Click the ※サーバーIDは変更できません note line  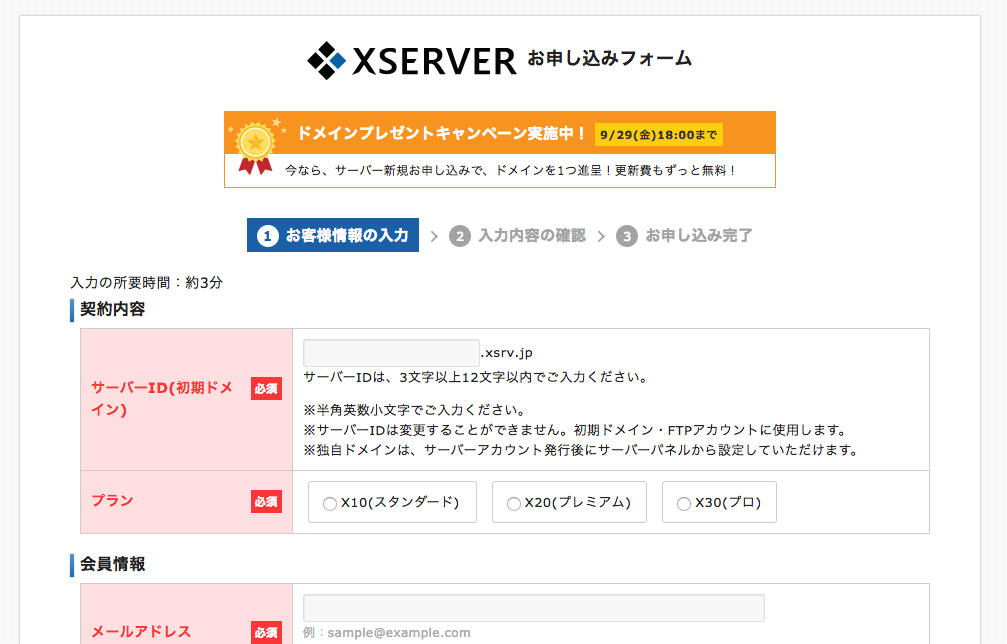coord(576,430)
